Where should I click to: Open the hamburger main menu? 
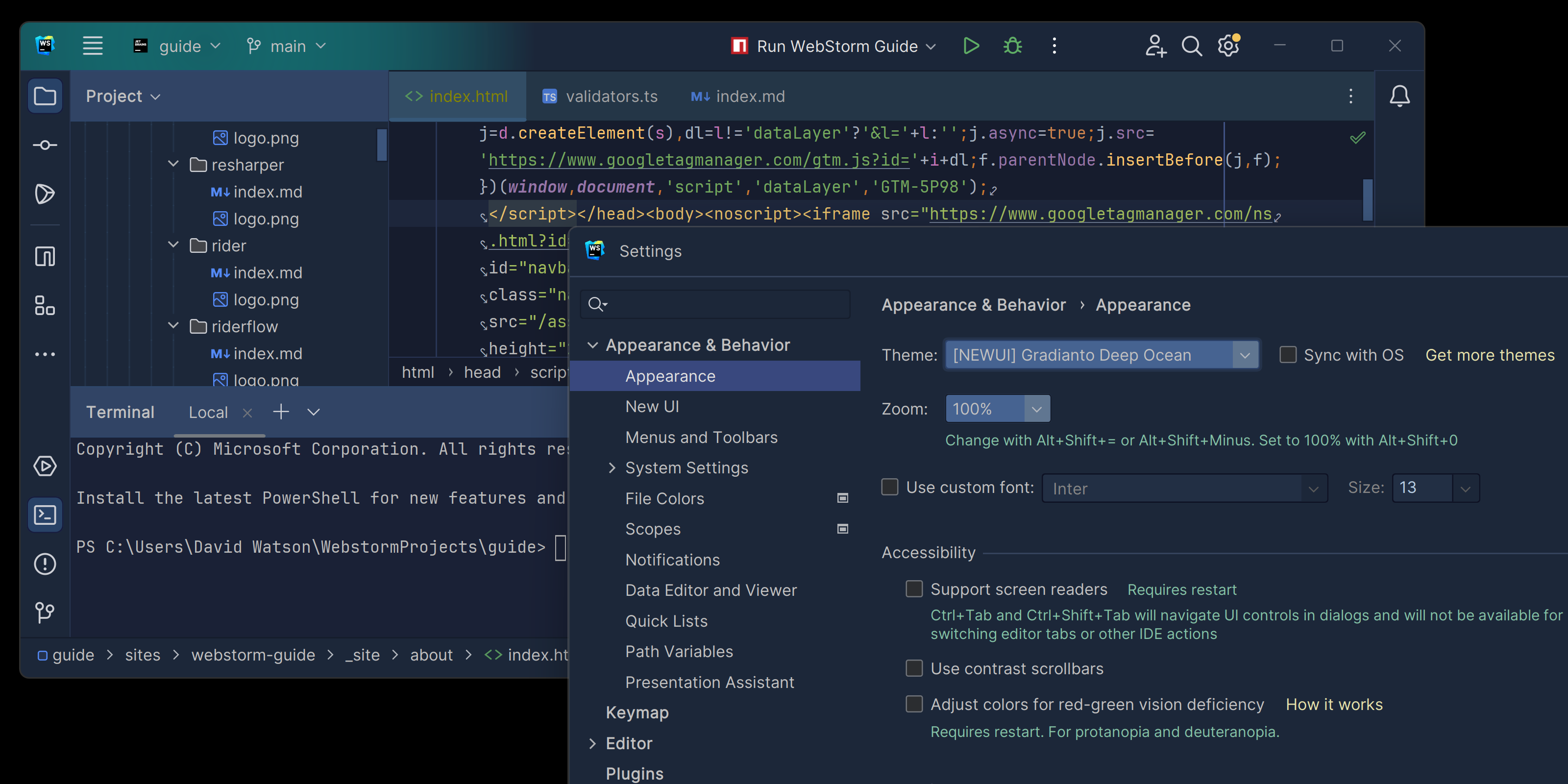click(x=93, y=46)
